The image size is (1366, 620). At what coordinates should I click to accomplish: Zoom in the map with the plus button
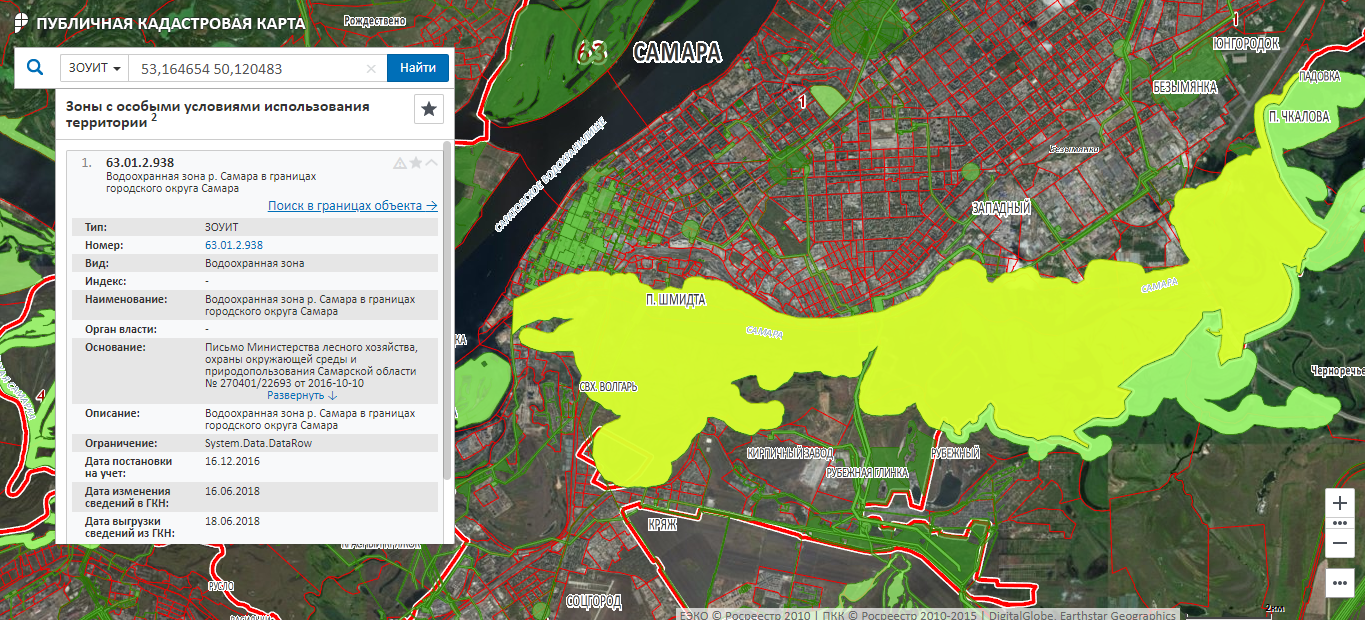pos(1340,503)
